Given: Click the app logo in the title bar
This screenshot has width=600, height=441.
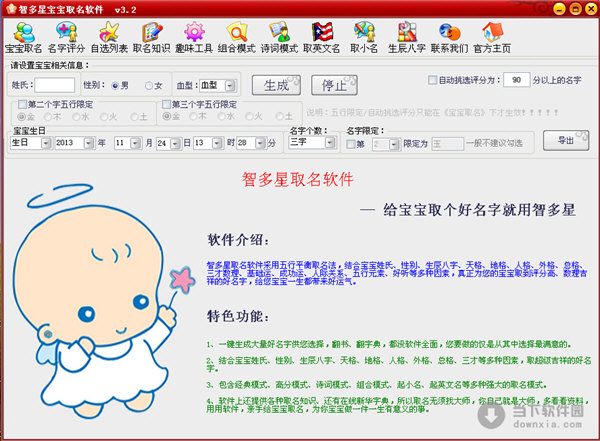Looking at the screenshot, I should [11, 8].
